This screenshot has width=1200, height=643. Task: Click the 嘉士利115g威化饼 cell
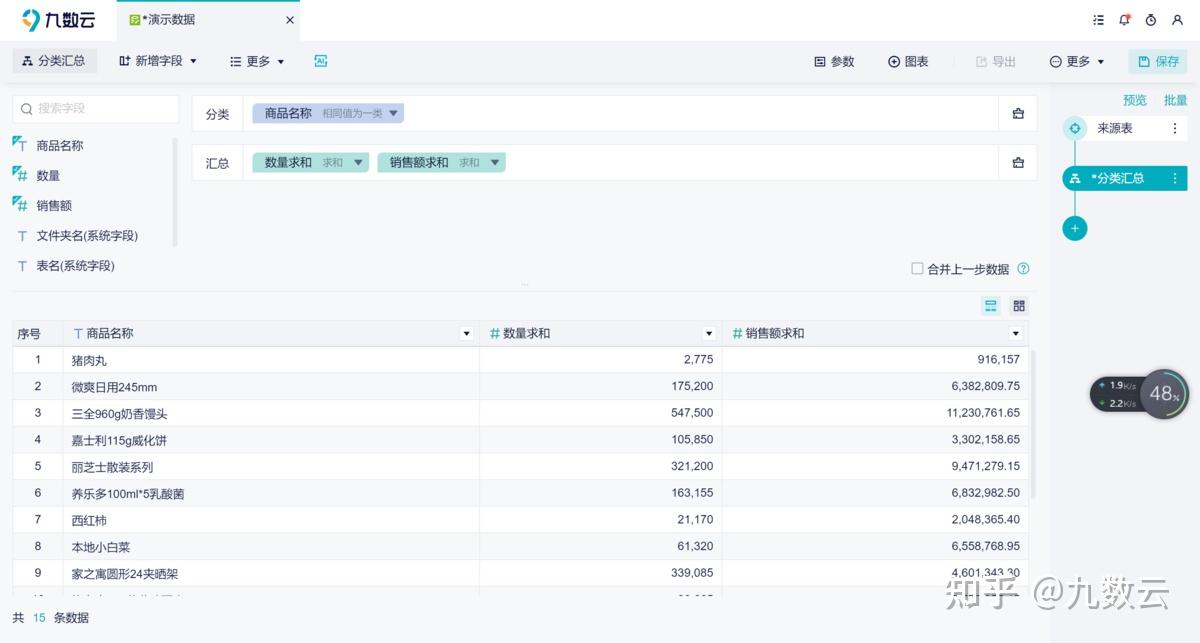point(271,440)
